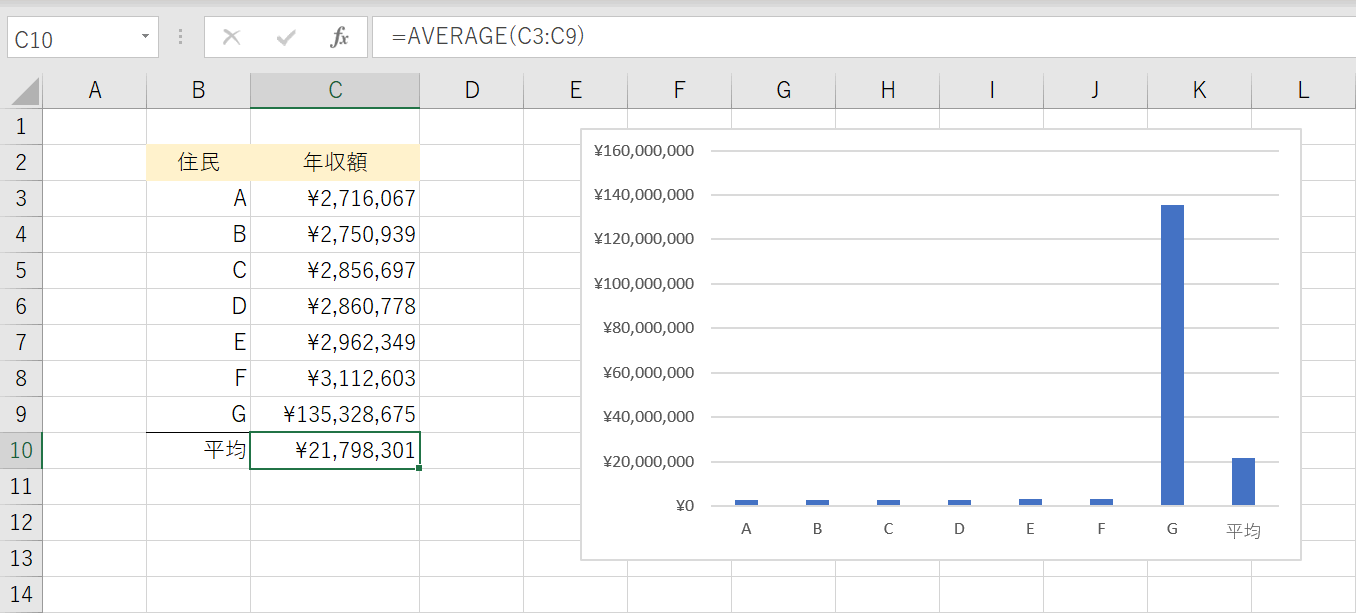Image resolution: width=1356 pixels, height=613 pixels.
Task: Select column C header
Action: coord(335,90)
